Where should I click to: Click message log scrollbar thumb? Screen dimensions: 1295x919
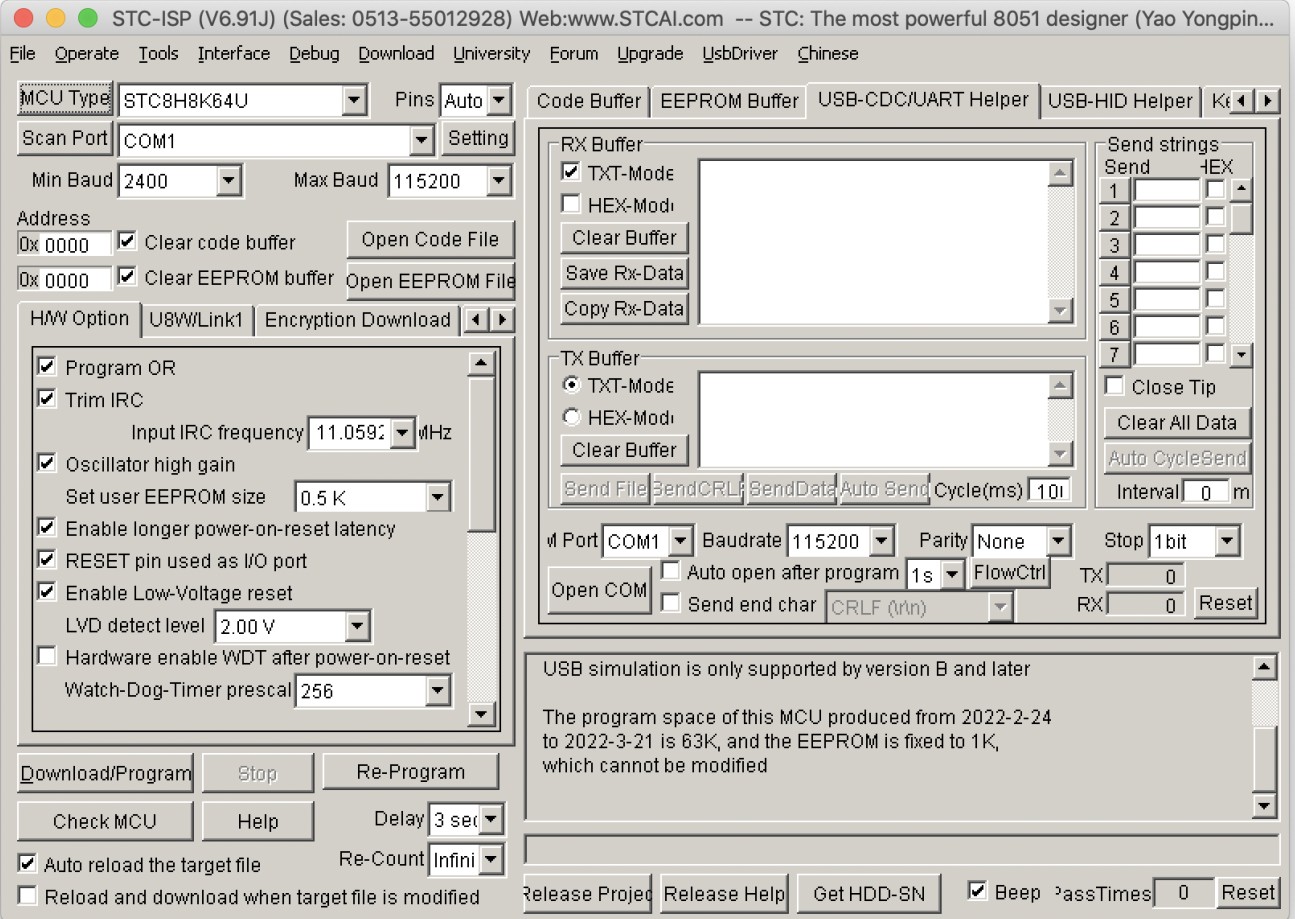(1265, 760)
